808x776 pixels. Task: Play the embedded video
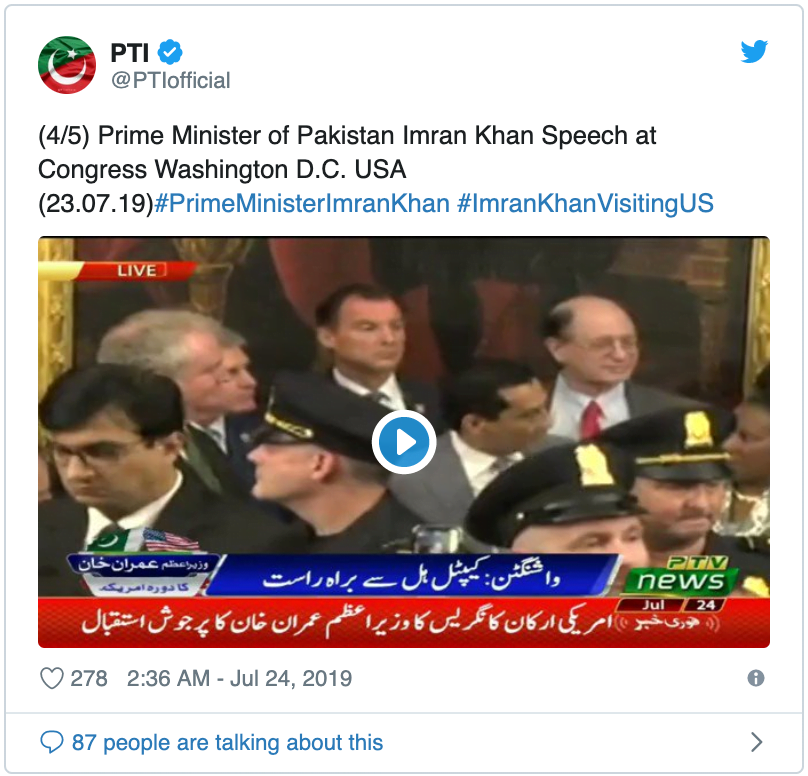coord(404,442)
